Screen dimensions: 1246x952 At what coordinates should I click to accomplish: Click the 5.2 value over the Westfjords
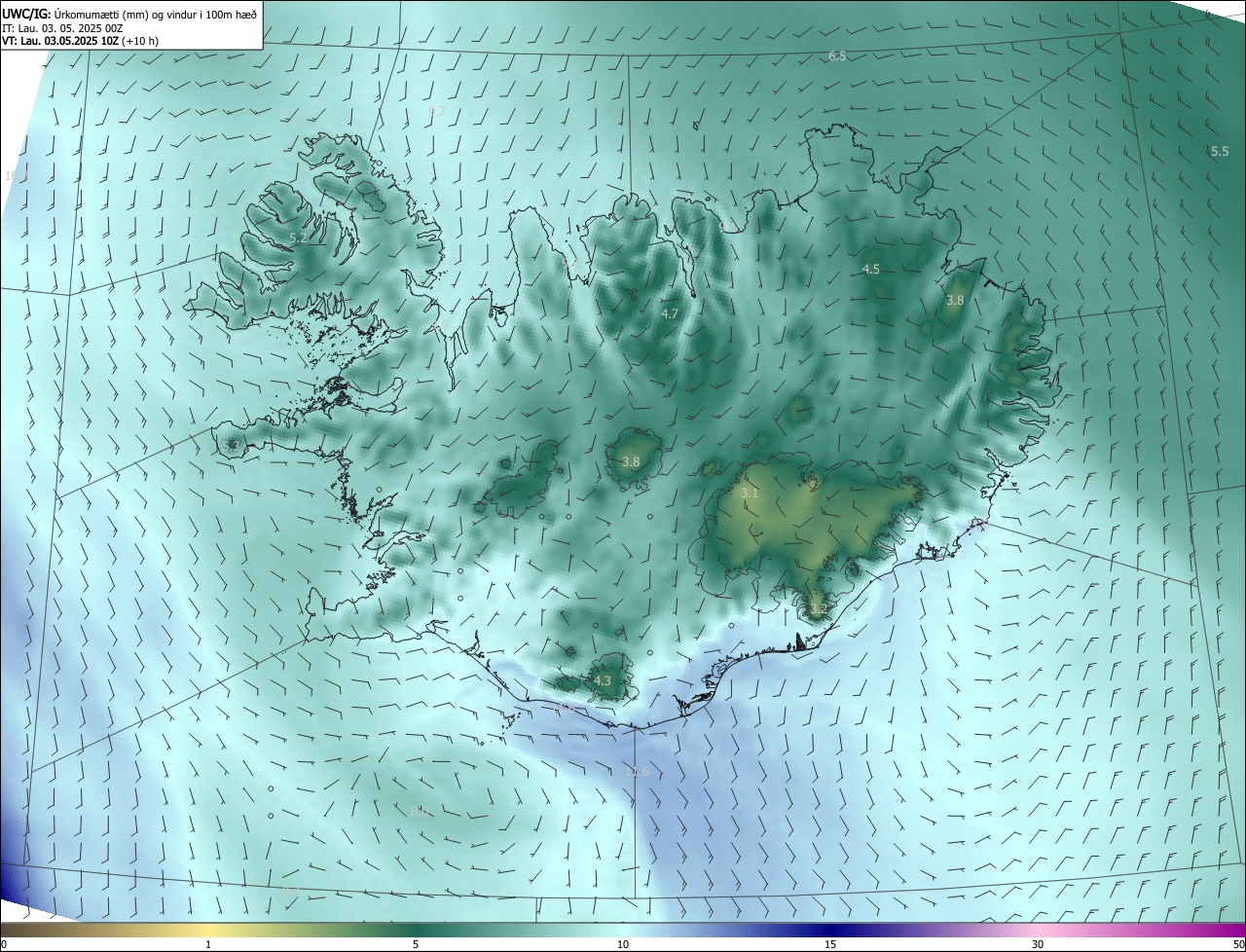pos(298,238)
